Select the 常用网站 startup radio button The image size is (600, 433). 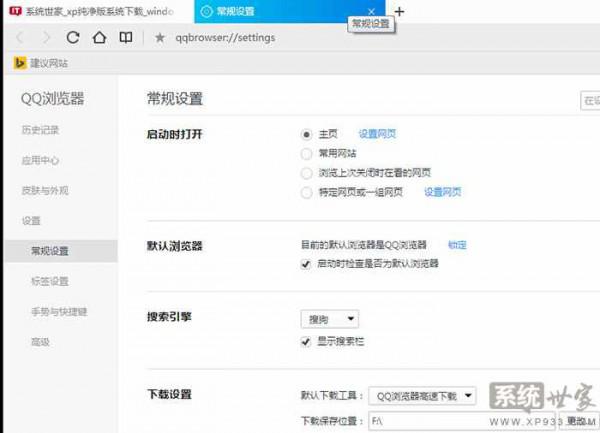306,154
